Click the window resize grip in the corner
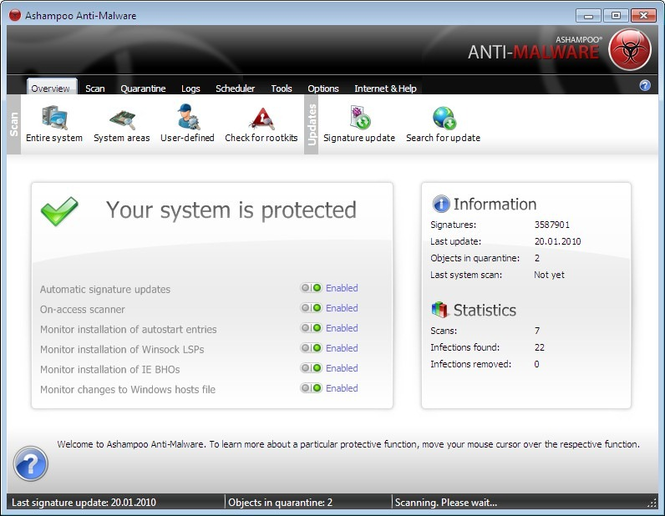The image size is (665, 516). click(652, 503)
